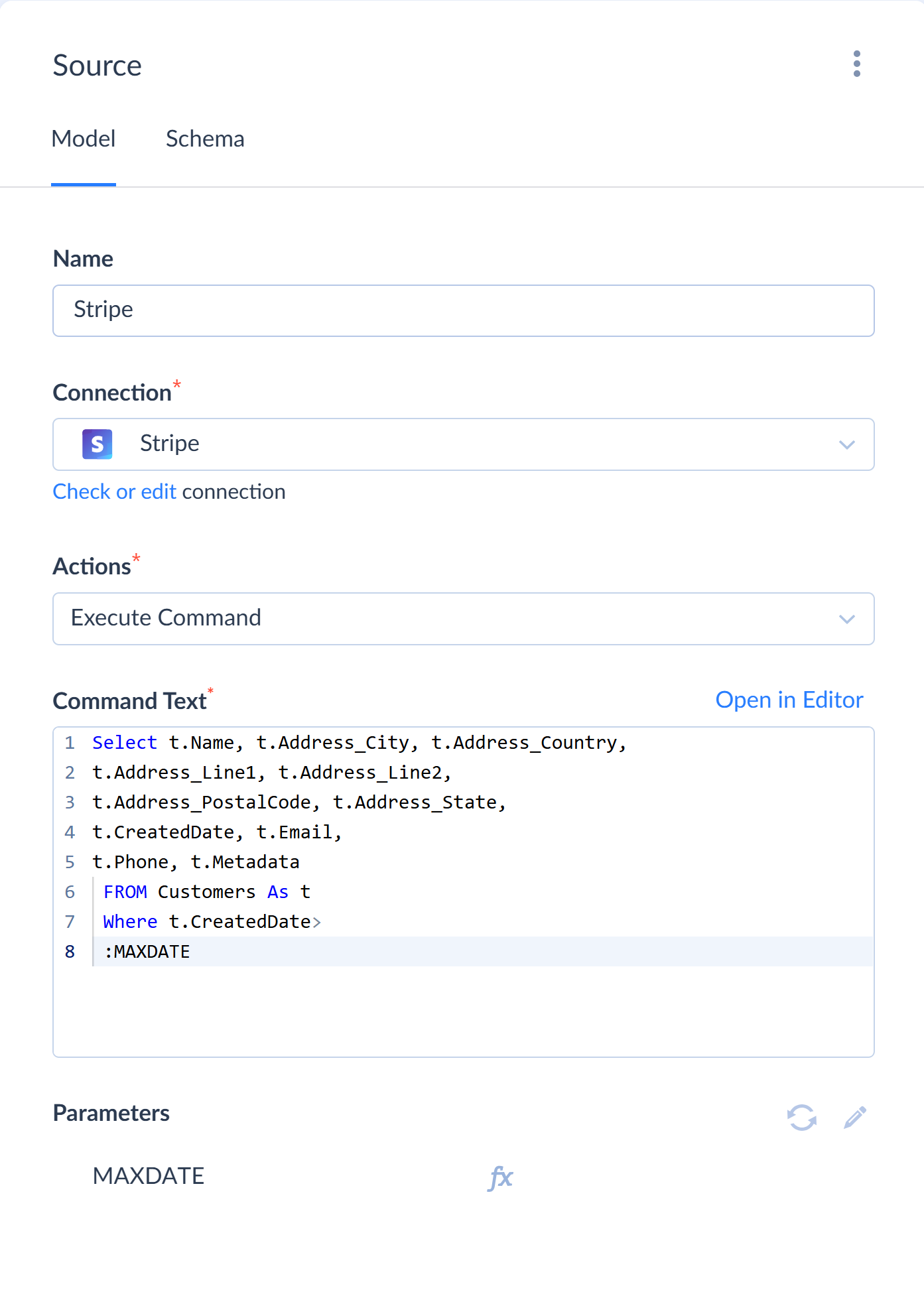Click Open in Editor link
This screenshot has width=924, height=1294.
point(789,700)
